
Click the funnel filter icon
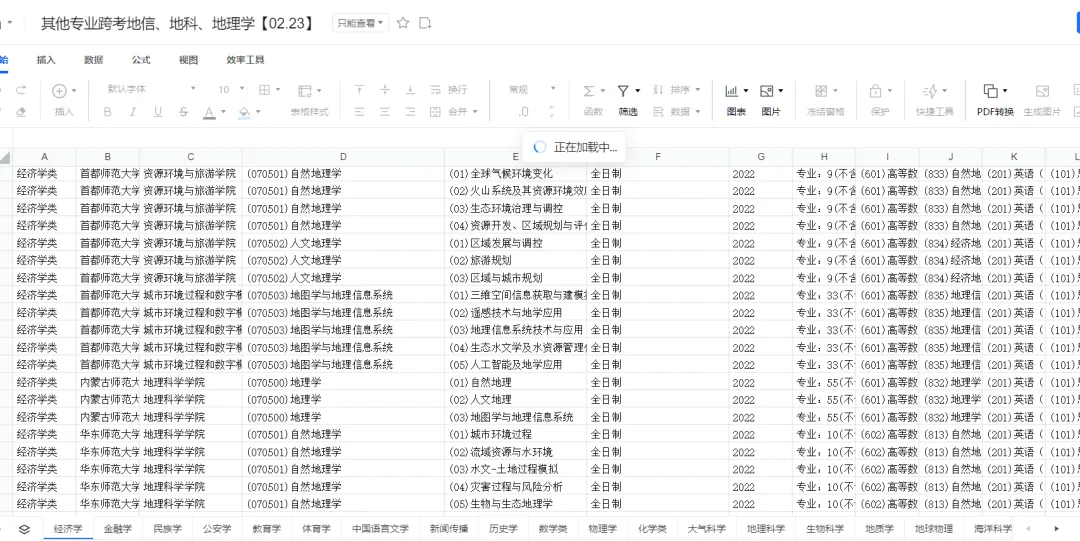click(x=623, y=90)
